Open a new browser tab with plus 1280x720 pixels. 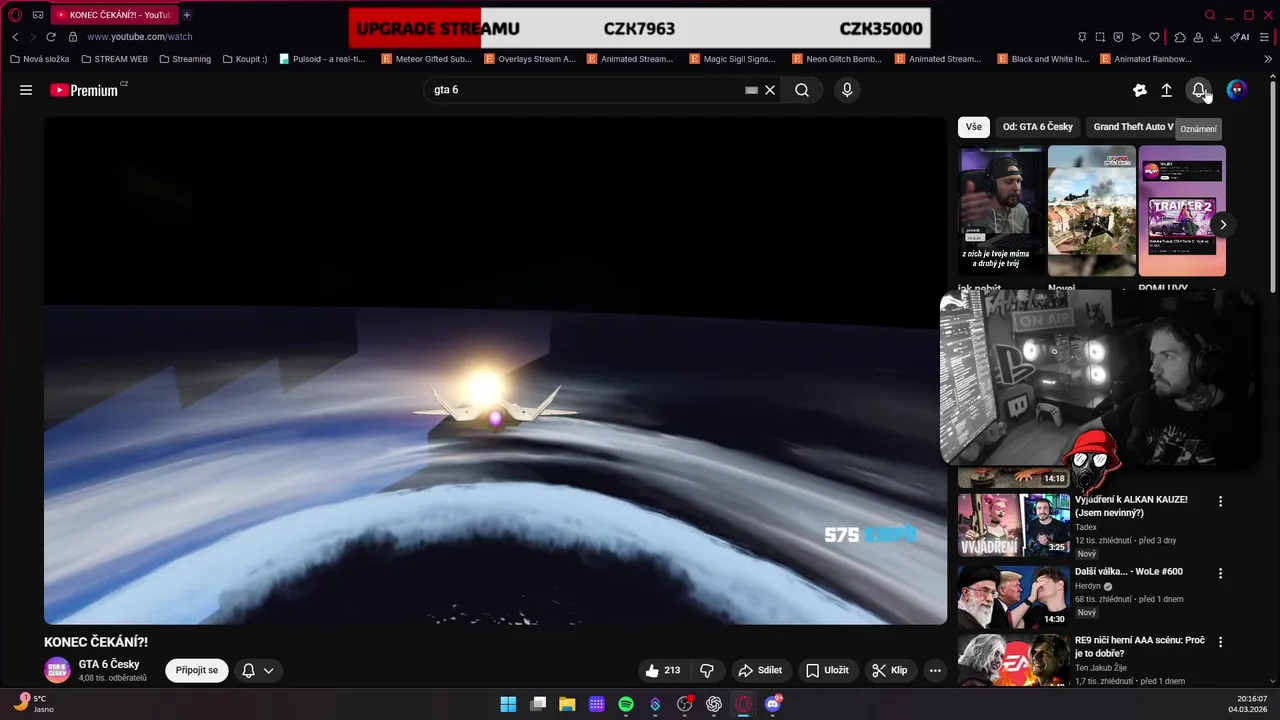point(187,15)
